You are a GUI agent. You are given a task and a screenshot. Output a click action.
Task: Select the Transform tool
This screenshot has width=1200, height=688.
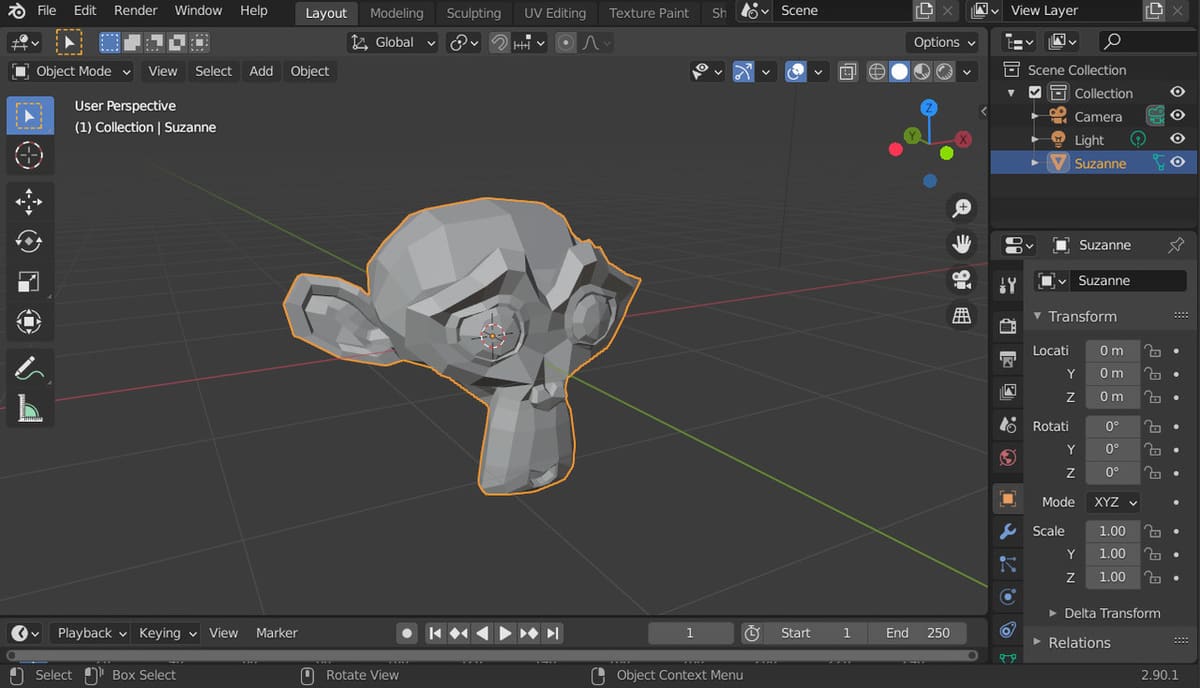(30, 322)
